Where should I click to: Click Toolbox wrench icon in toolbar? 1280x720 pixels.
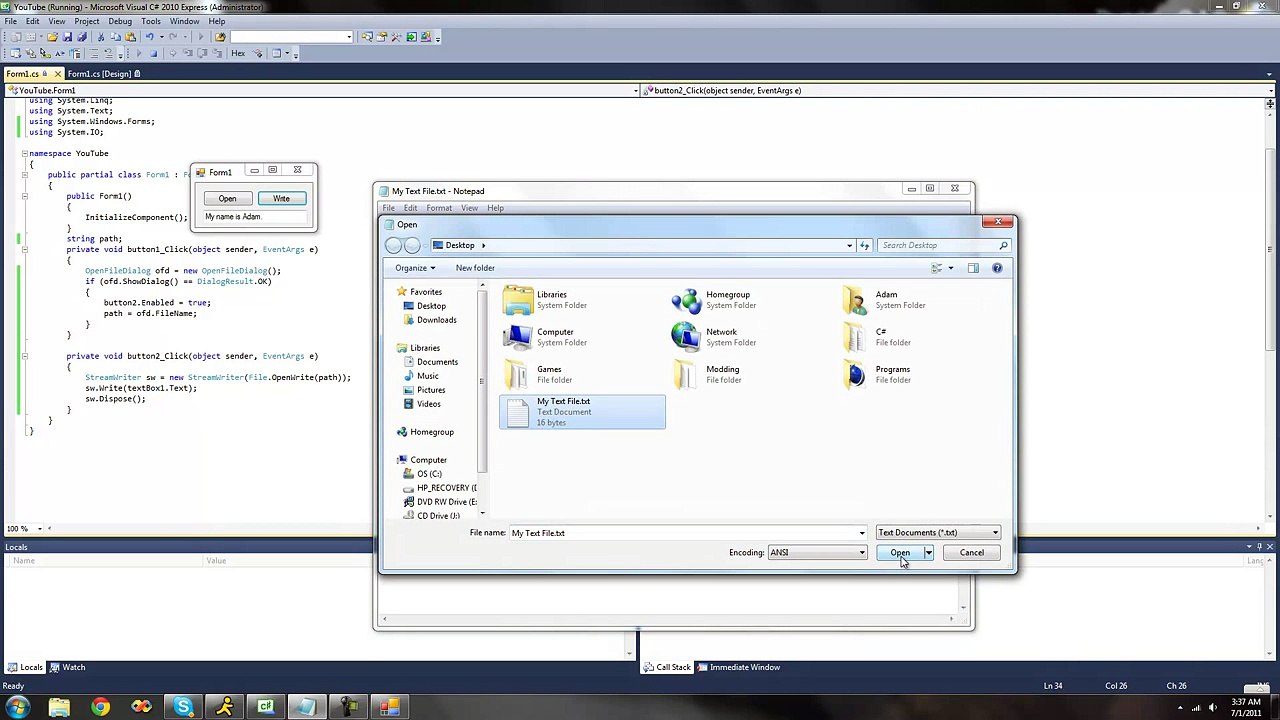click(x=396, y=37)
